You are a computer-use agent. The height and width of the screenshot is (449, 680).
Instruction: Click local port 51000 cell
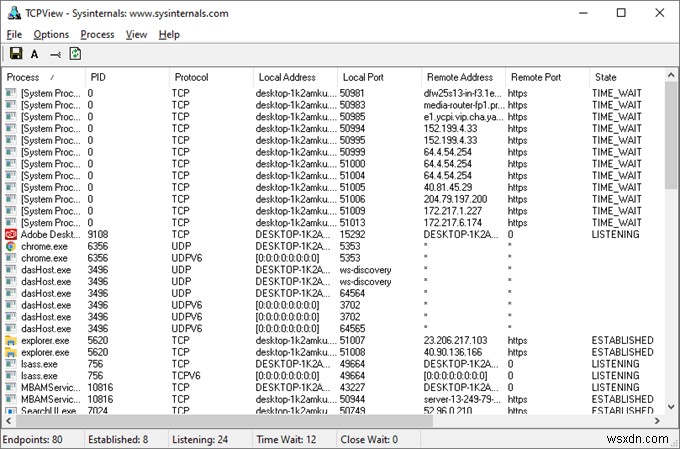pyautogui.click(x=353, y=164)
